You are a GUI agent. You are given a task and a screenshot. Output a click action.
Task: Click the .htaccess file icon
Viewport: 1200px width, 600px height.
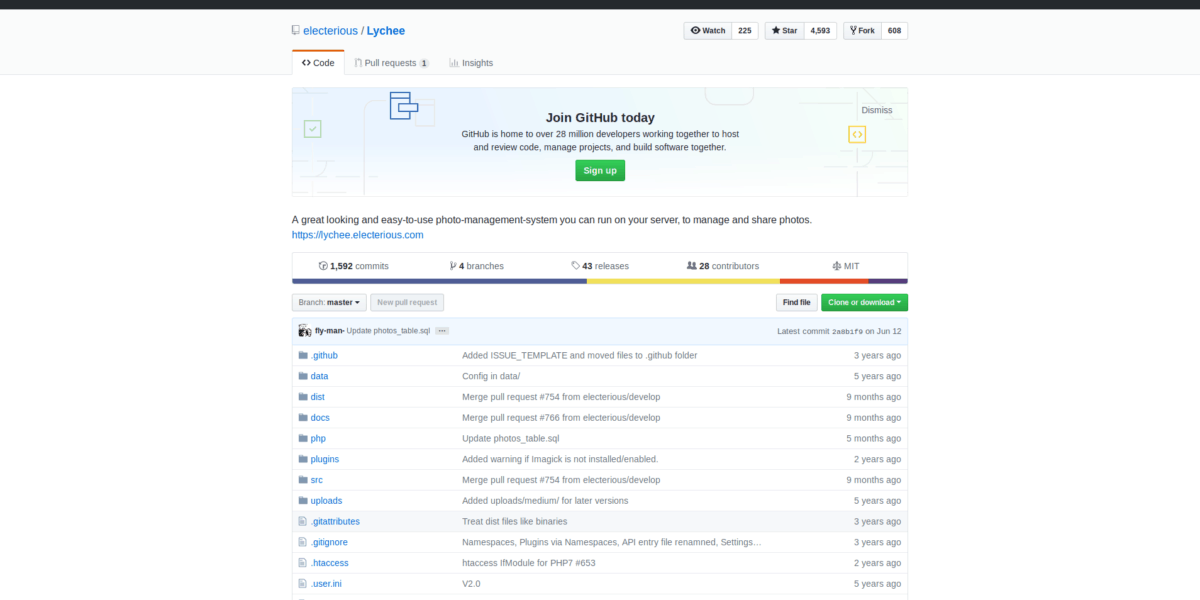tap(302, 563)
